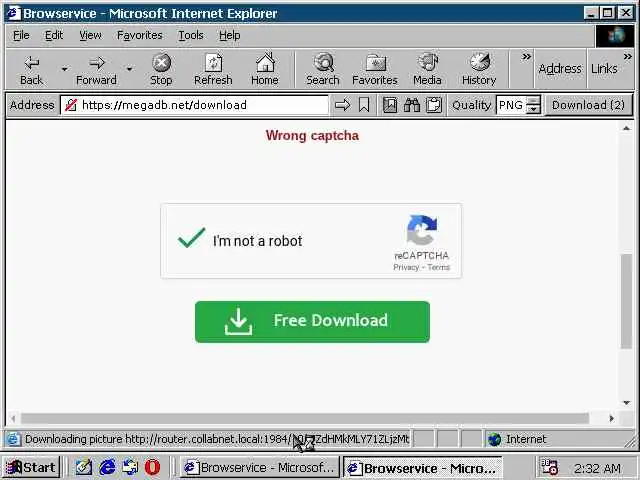Open the Start menu
This screenshot has width=640, height=480.
click(31, 467)
